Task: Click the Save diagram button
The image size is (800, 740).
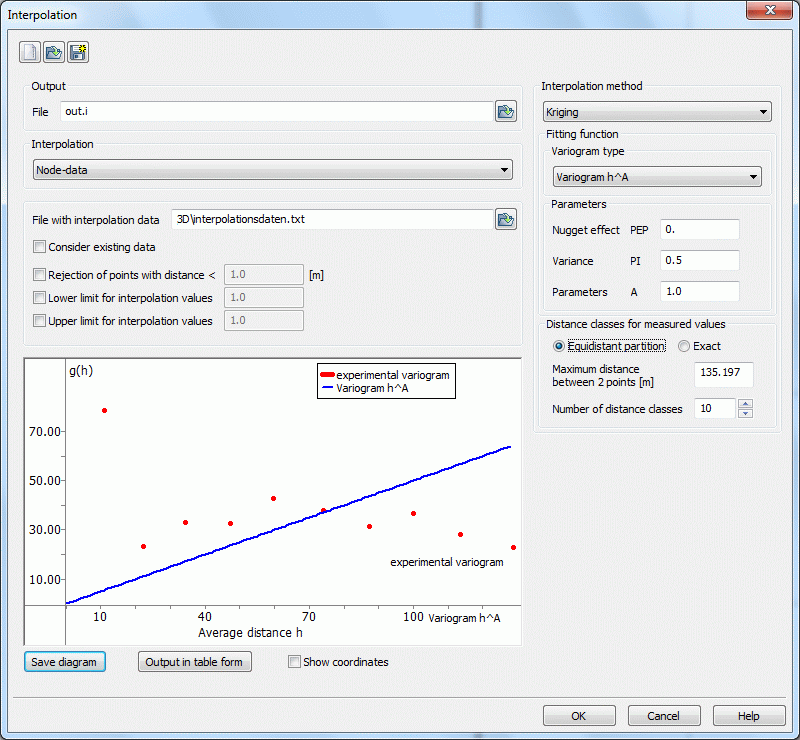Action: (x=65, y=662)
